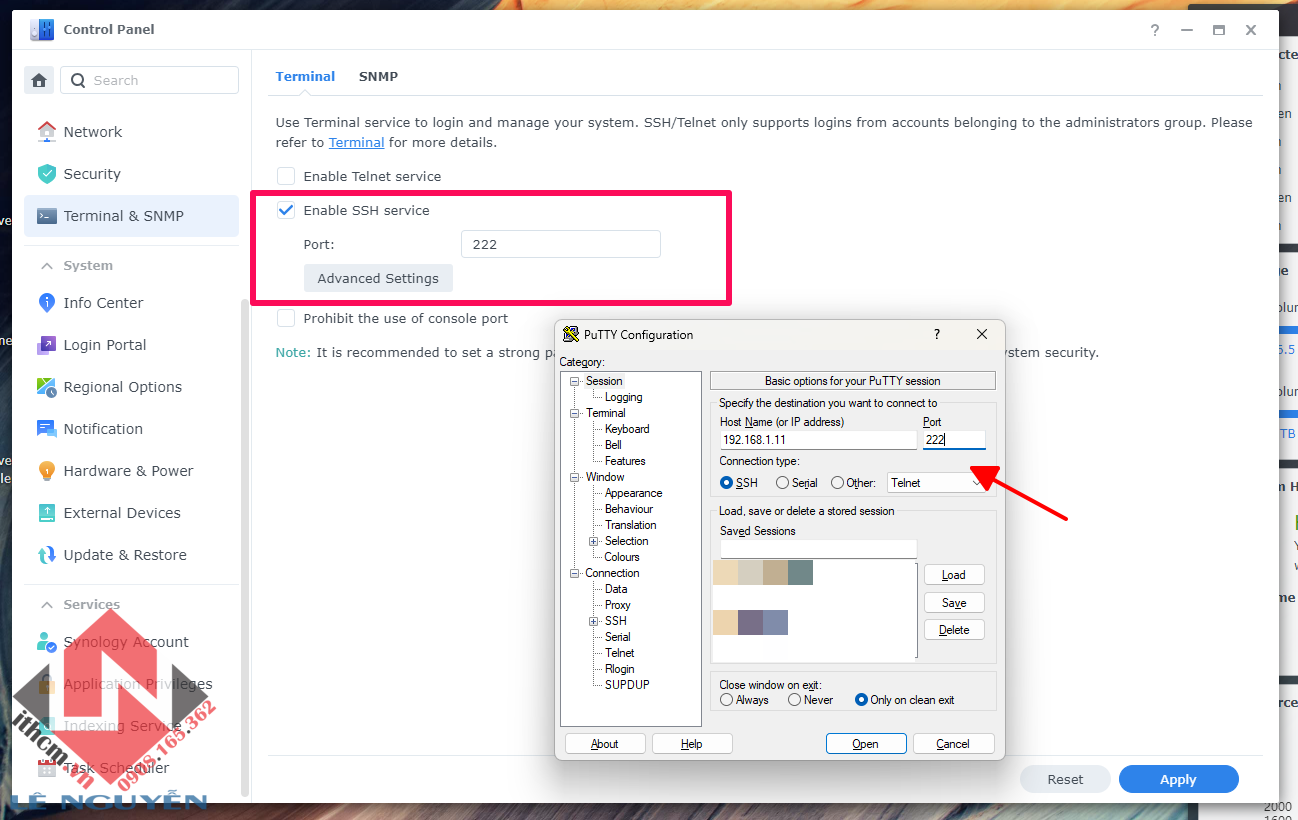The height and width of the screenshot is (820, 1298).
Task: Open Update & Restore icon
Action: click(x=47, y=555)
